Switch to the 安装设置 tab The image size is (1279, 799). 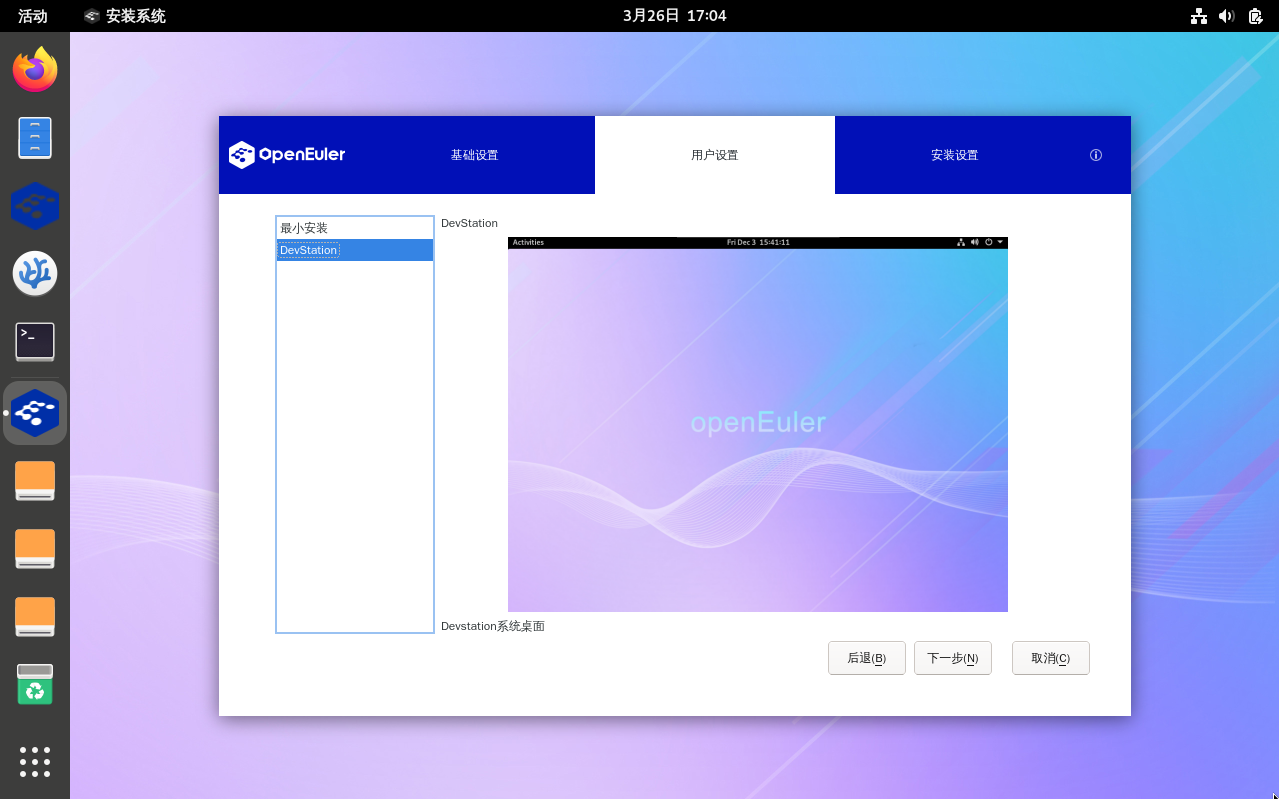(954, 155)
